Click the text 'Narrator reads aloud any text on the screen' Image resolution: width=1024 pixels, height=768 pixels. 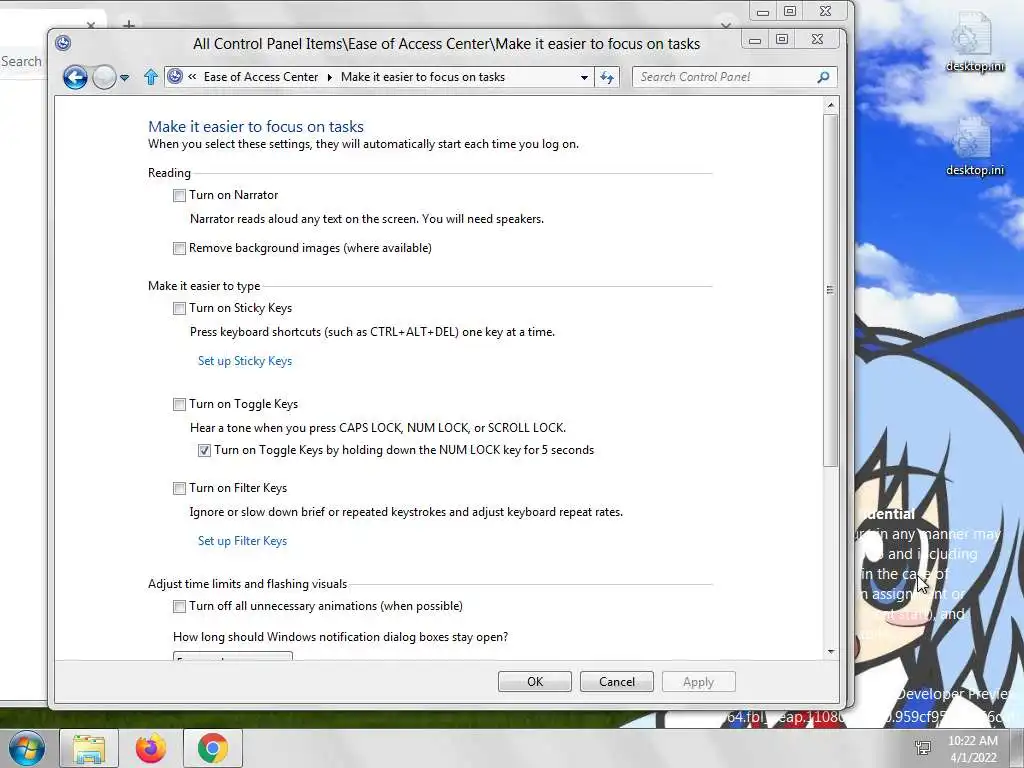point(303,219)
